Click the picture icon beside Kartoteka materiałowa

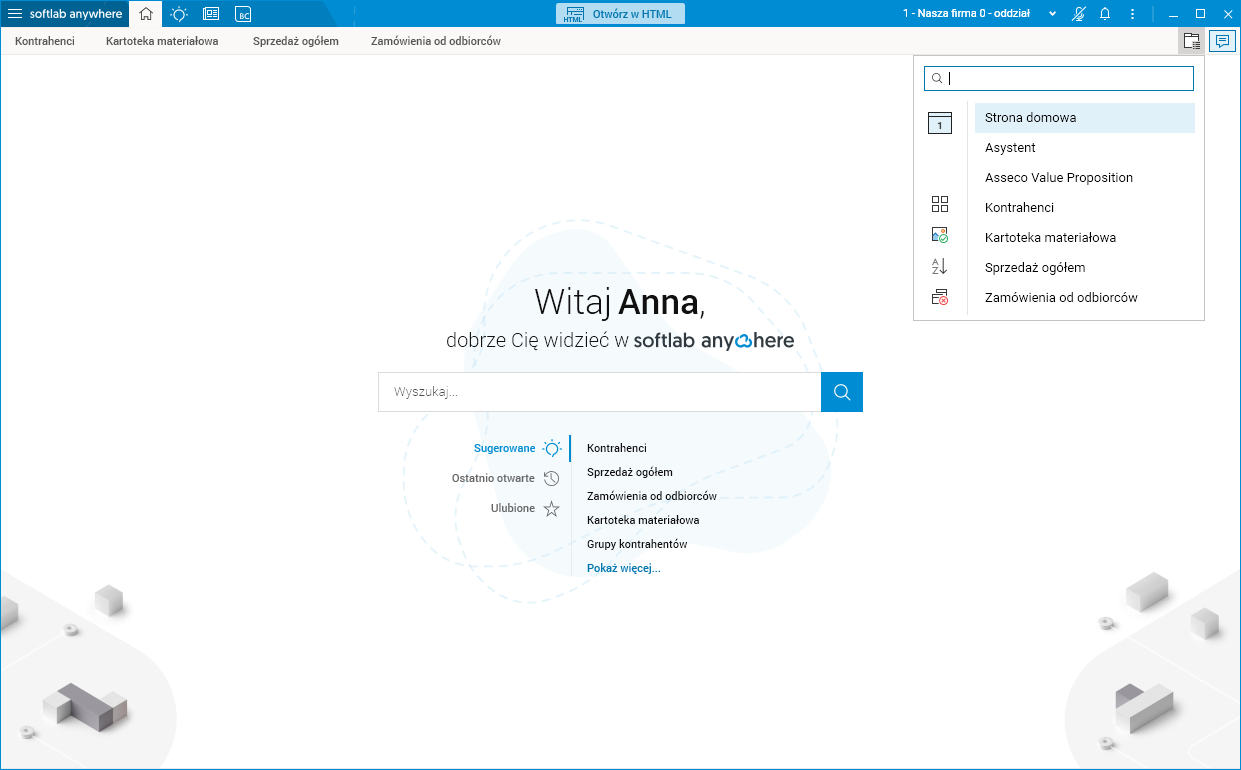pos(940,235)
